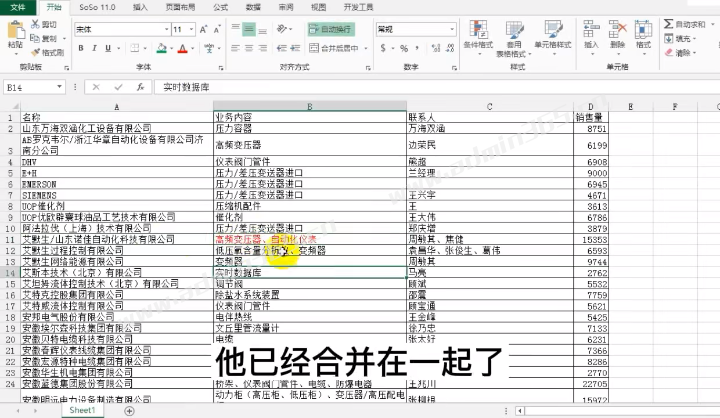Switch to the Formulas tab

[x=220, y=7]
